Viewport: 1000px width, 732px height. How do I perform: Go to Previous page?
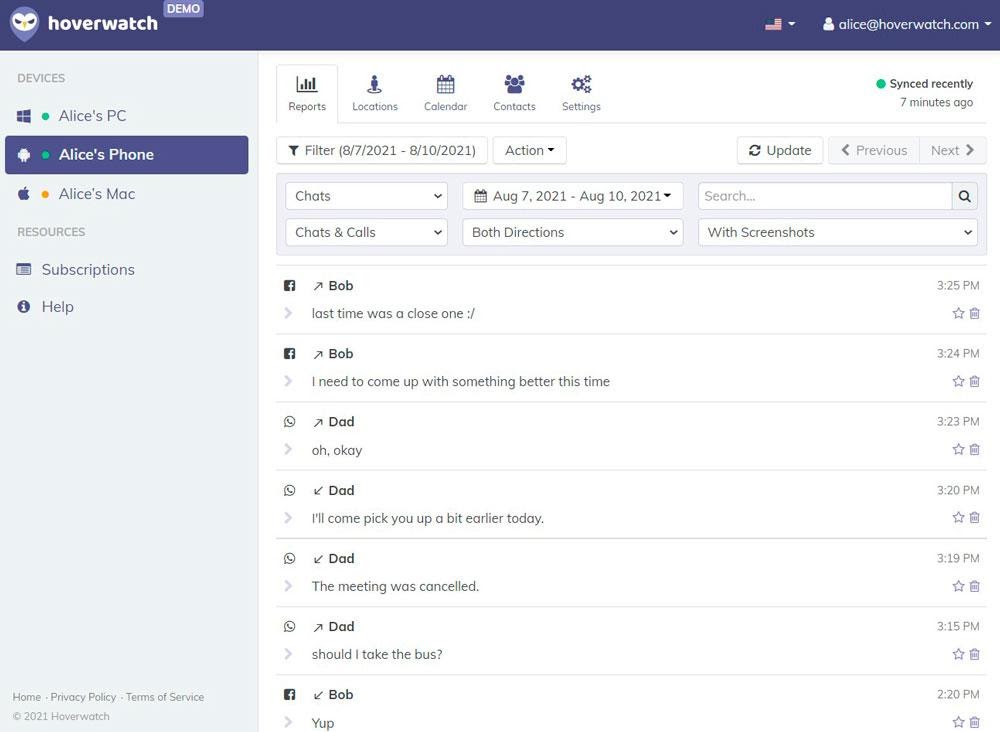tap(874, 150)
